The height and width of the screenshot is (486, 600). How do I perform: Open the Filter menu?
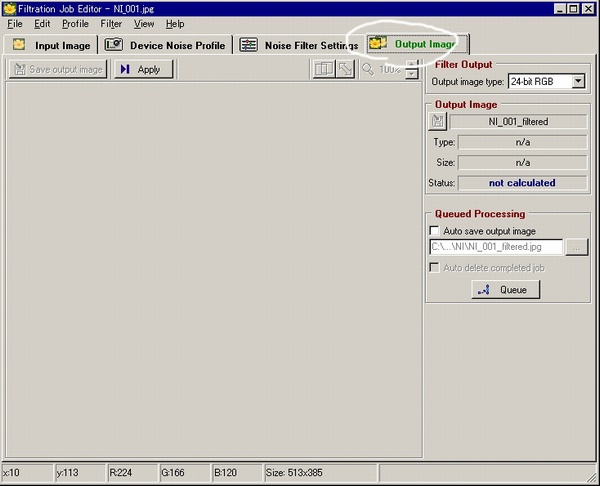[x=111, y=24]
